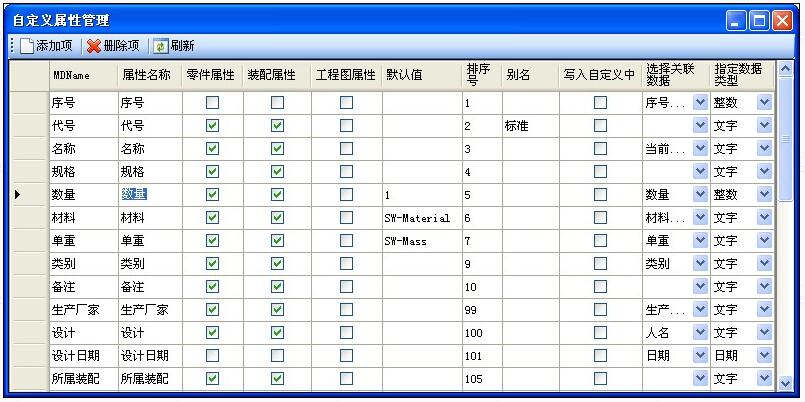Select the row header of 数量 row
The height and width of the screenshot is (402, 805).
tap(29, 195)
